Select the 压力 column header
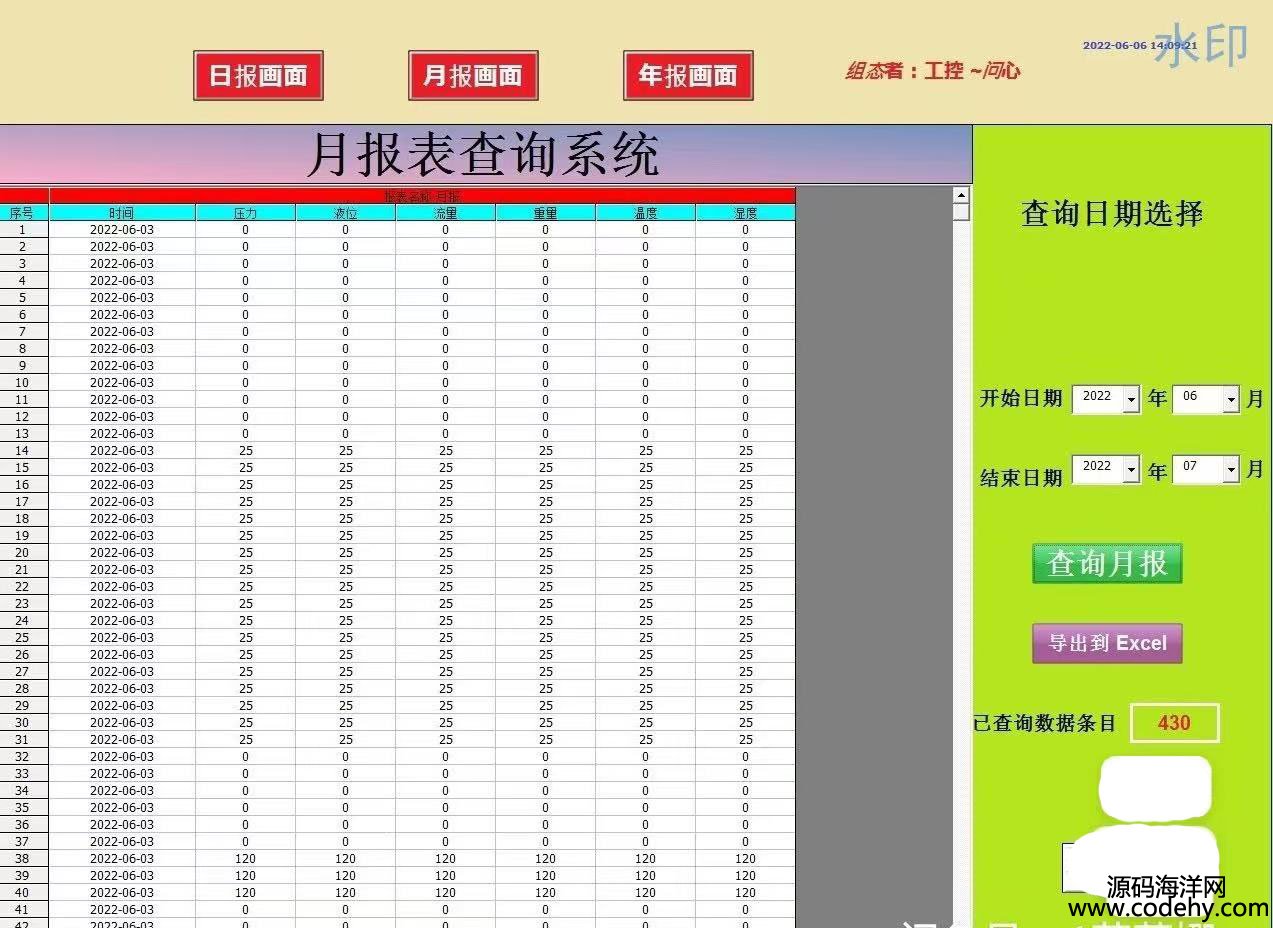The height and width of the screenshot is (928, 1273). [246, 213]
